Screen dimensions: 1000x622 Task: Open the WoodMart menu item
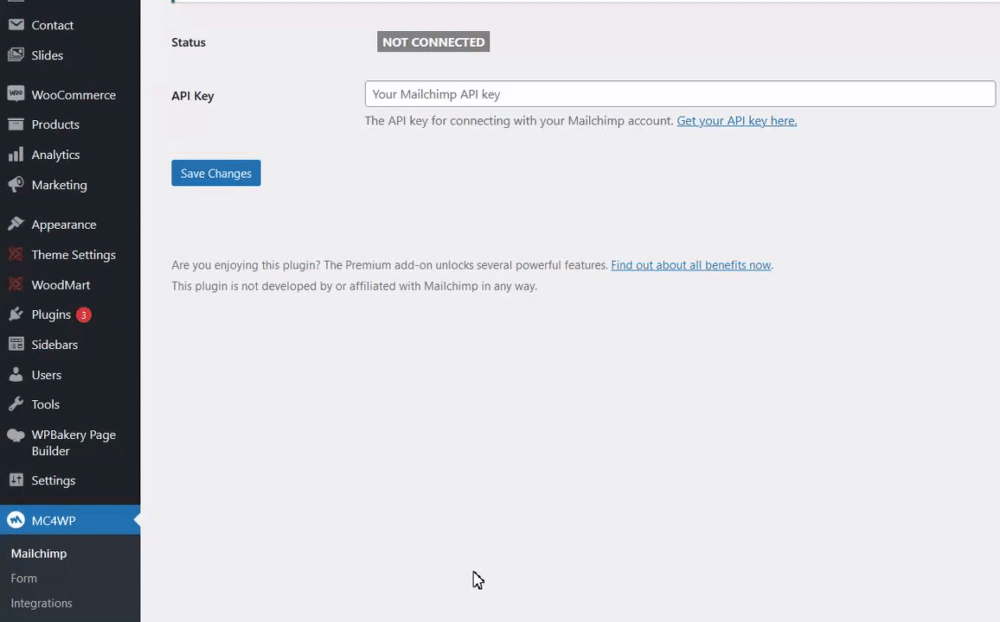click(x=61, y=285)
